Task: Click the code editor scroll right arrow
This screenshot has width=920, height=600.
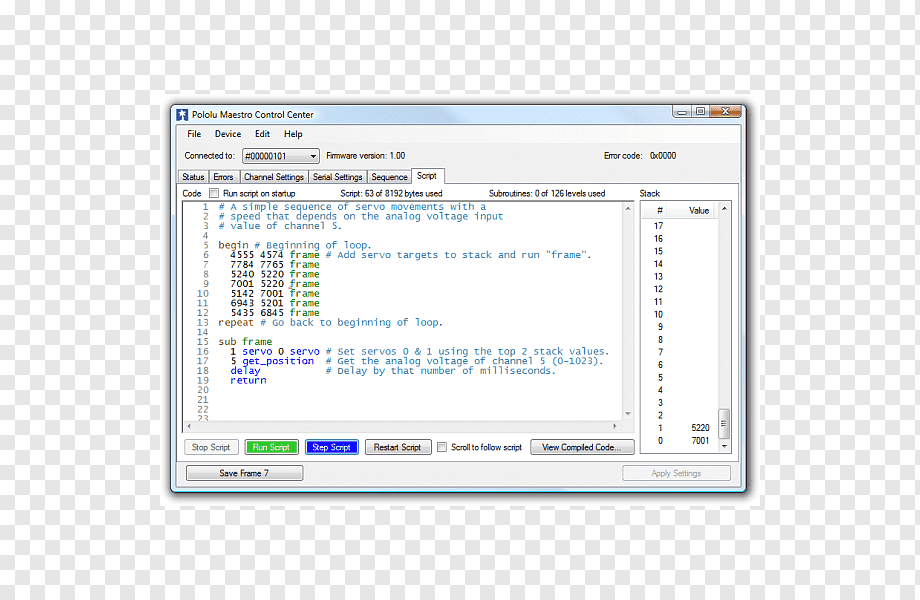Action: point(615,426)
